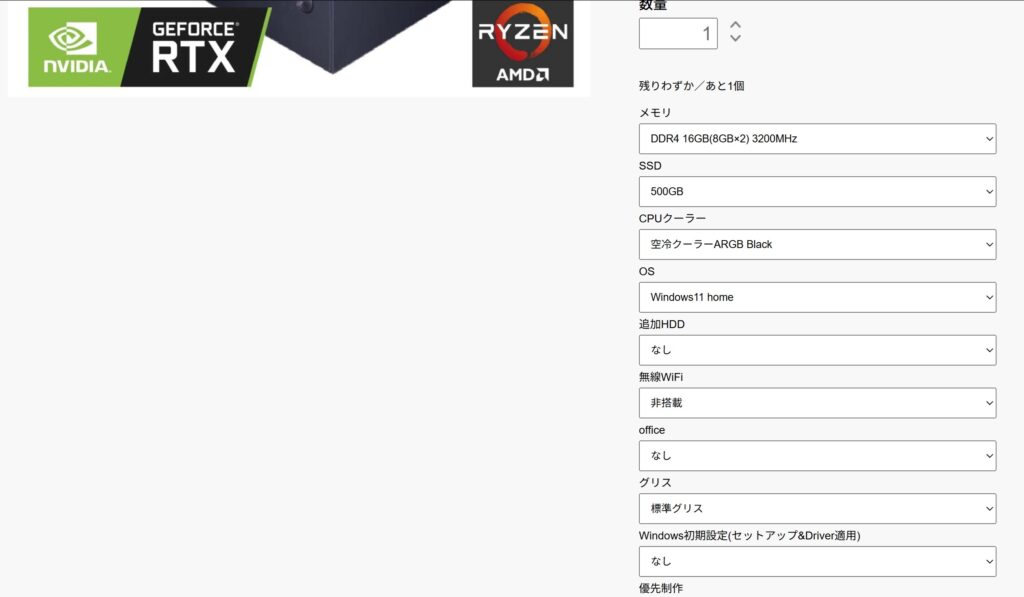Open the office dropdown
The image size is (1024, 597).
click(817, 456)
